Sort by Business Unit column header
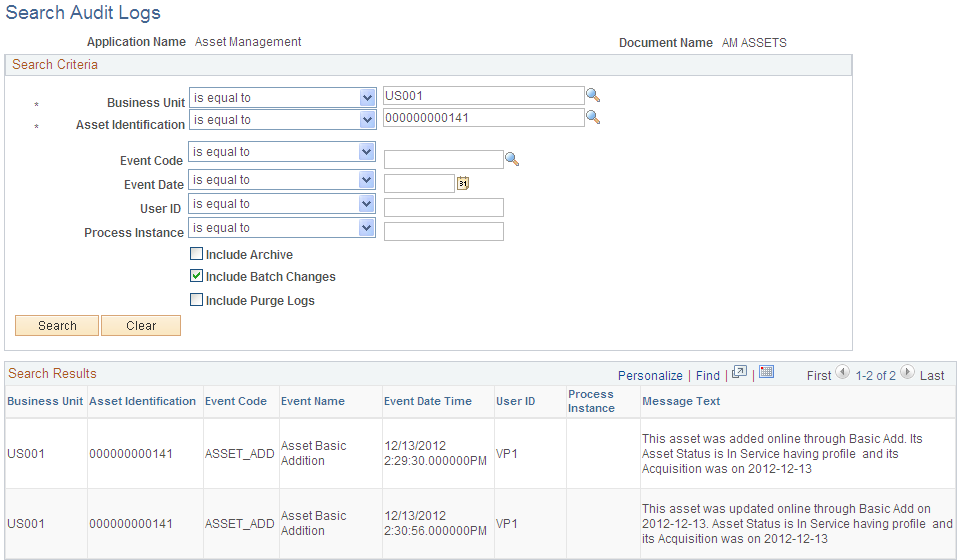Screen dimensions: 959x560 click(45, 401)
